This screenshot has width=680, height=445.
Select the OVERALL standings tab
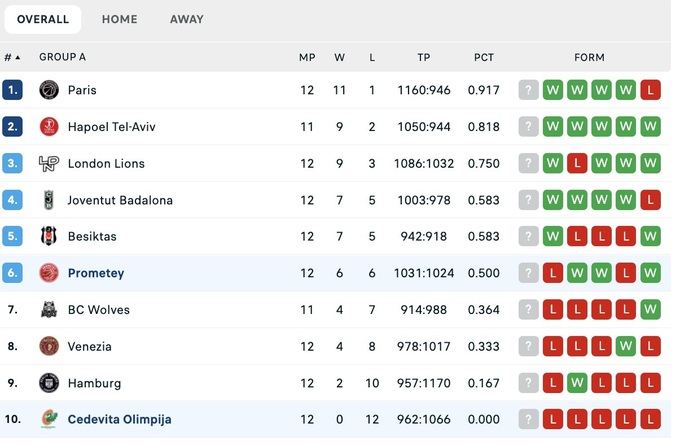43,19
